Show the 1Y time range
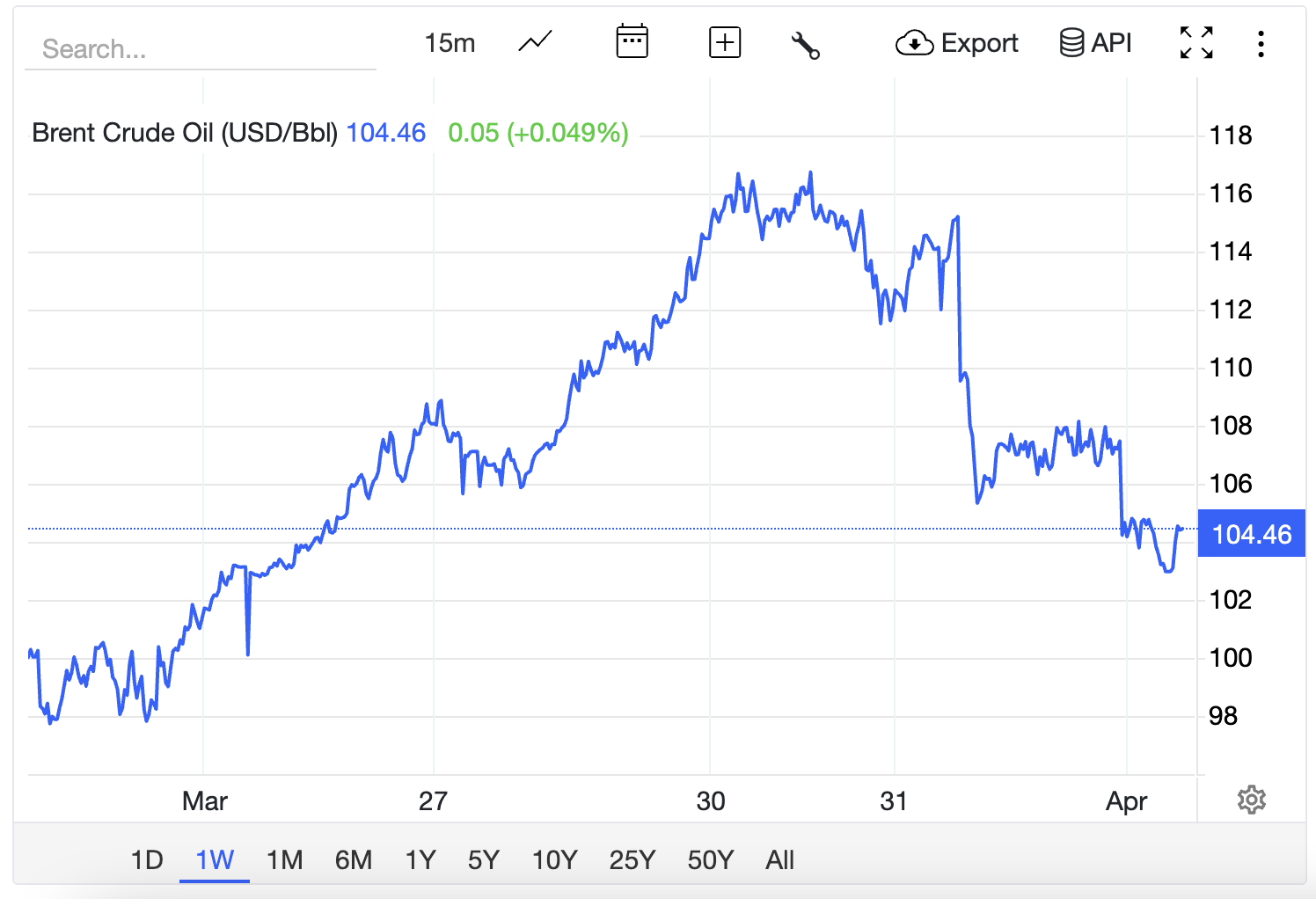1316x899 pixels. 420,859
